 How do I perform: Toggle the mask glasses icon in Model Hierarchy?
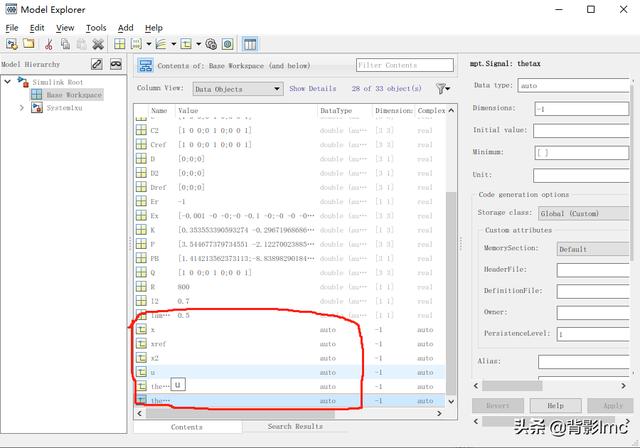(116, 64)
